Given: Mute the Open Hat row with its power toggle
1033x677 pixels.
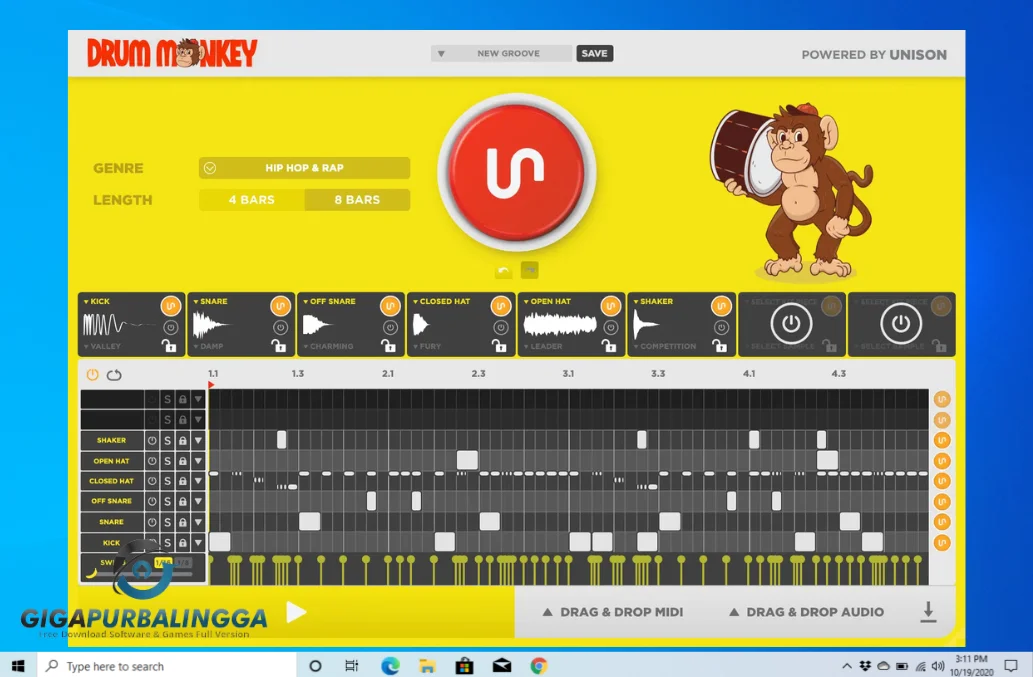Looking at the screenshot, I should point(152,461).
